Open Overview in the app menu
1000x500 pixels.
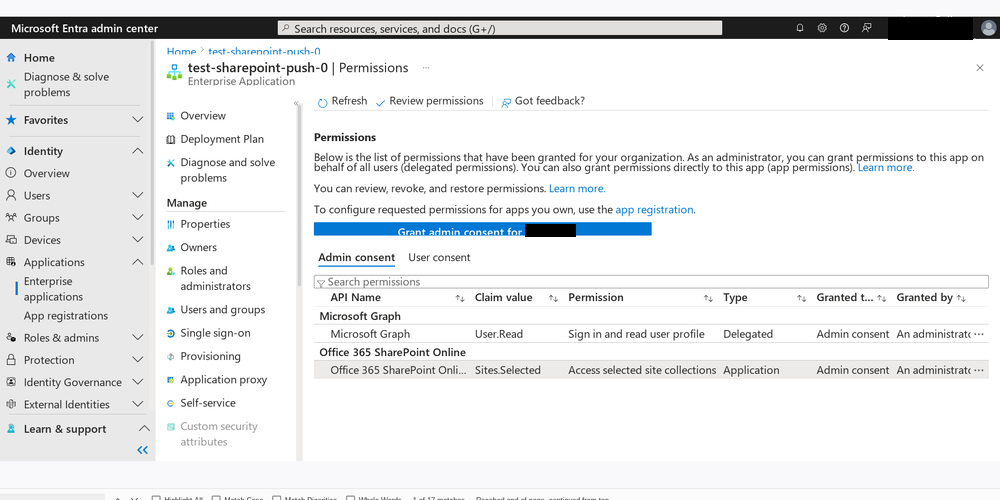click(203, 115)
